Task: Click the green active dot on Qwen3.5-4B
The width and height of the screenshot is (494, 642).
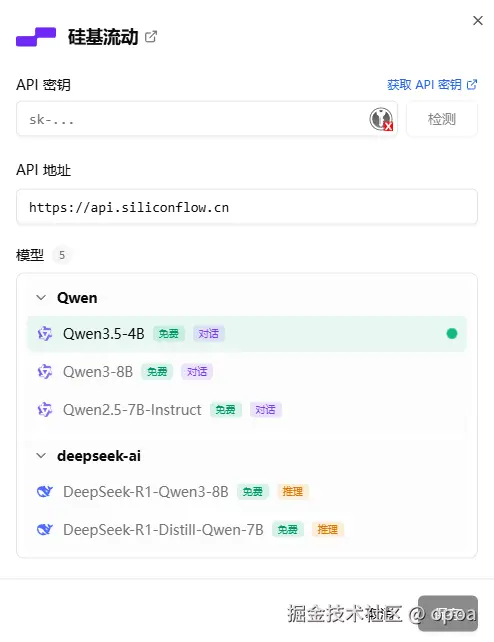Action: point(452,334)
